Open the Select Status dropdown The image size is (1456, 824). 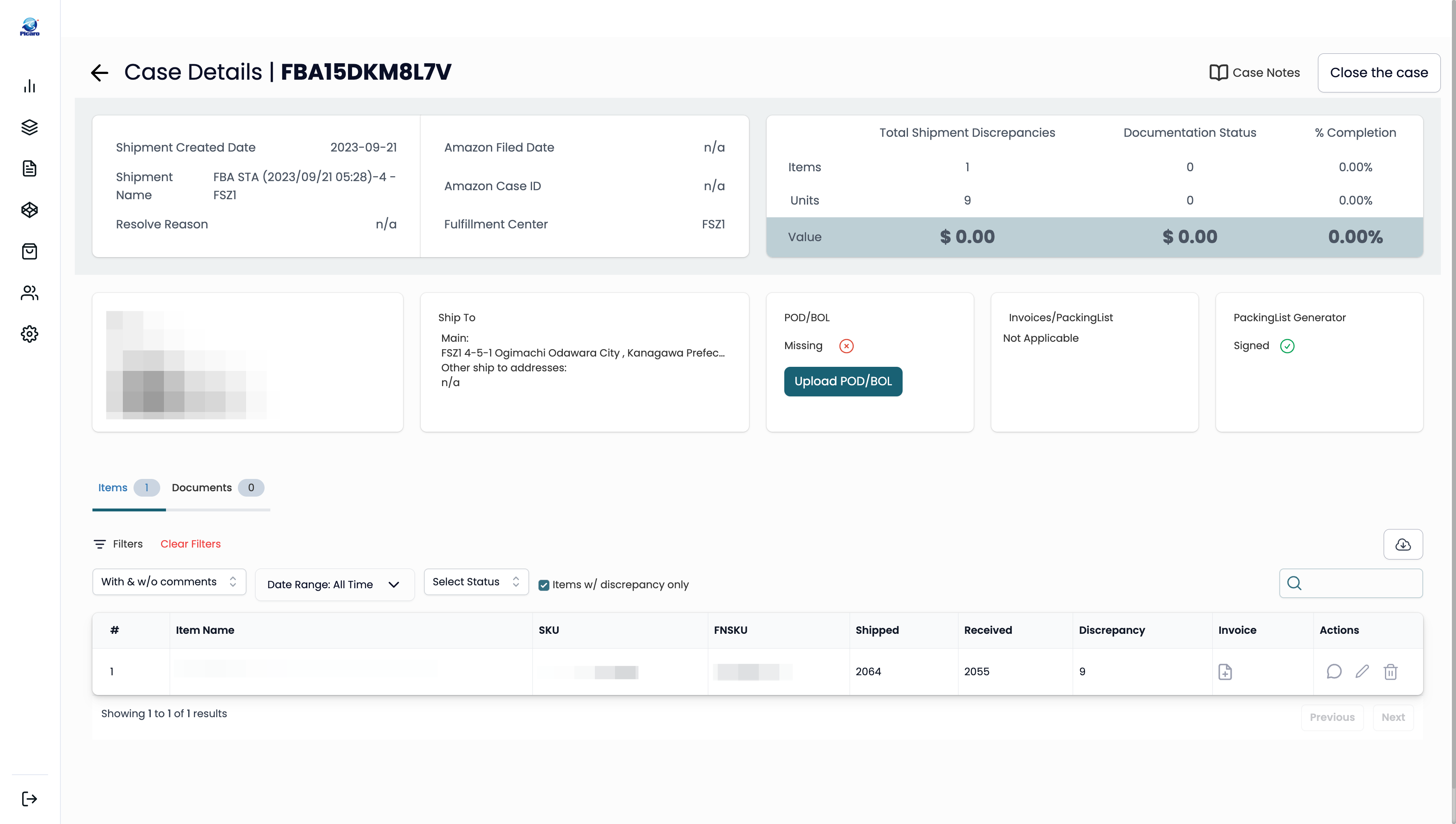coord(476,582)
